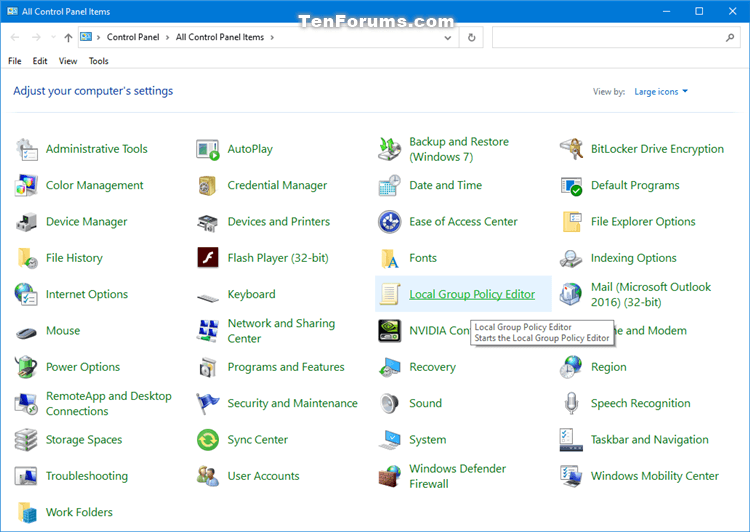This screenshot has height=532, width=750.
Task: Click the Default Programs icon
Action: click(x=571, y=186)
